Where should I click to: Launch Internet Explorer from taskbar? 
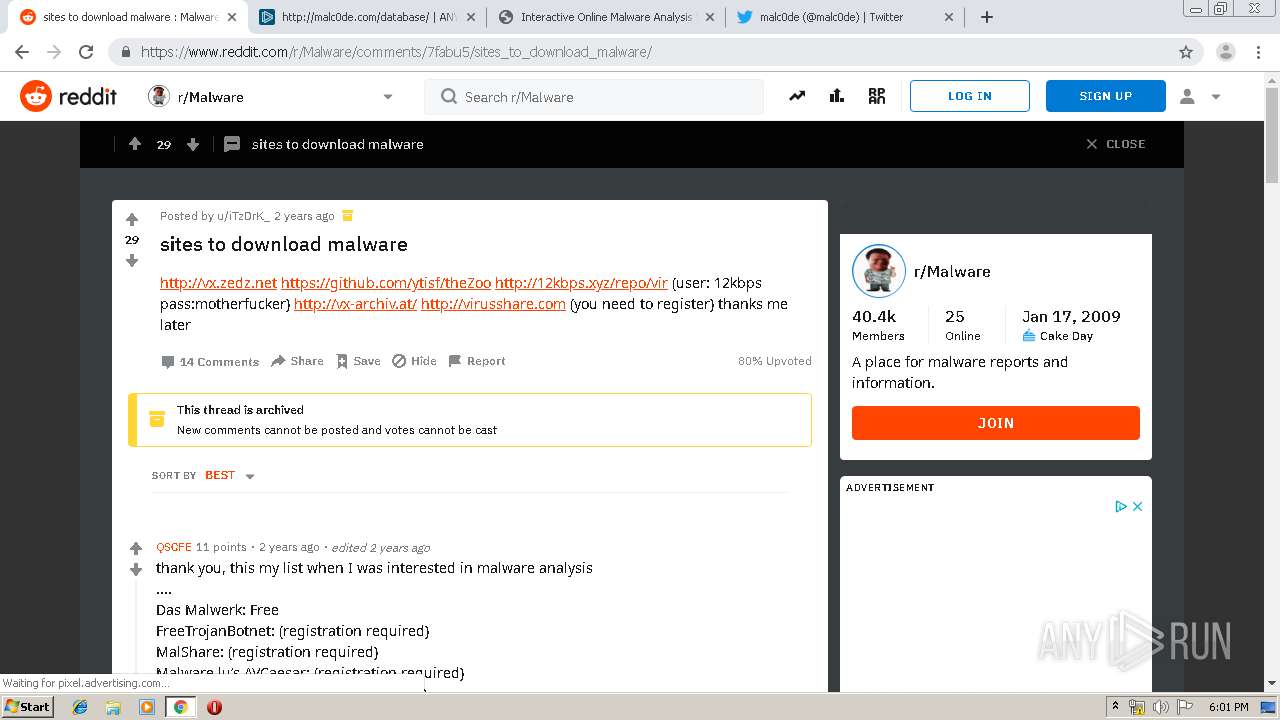[x=80, y=707]
